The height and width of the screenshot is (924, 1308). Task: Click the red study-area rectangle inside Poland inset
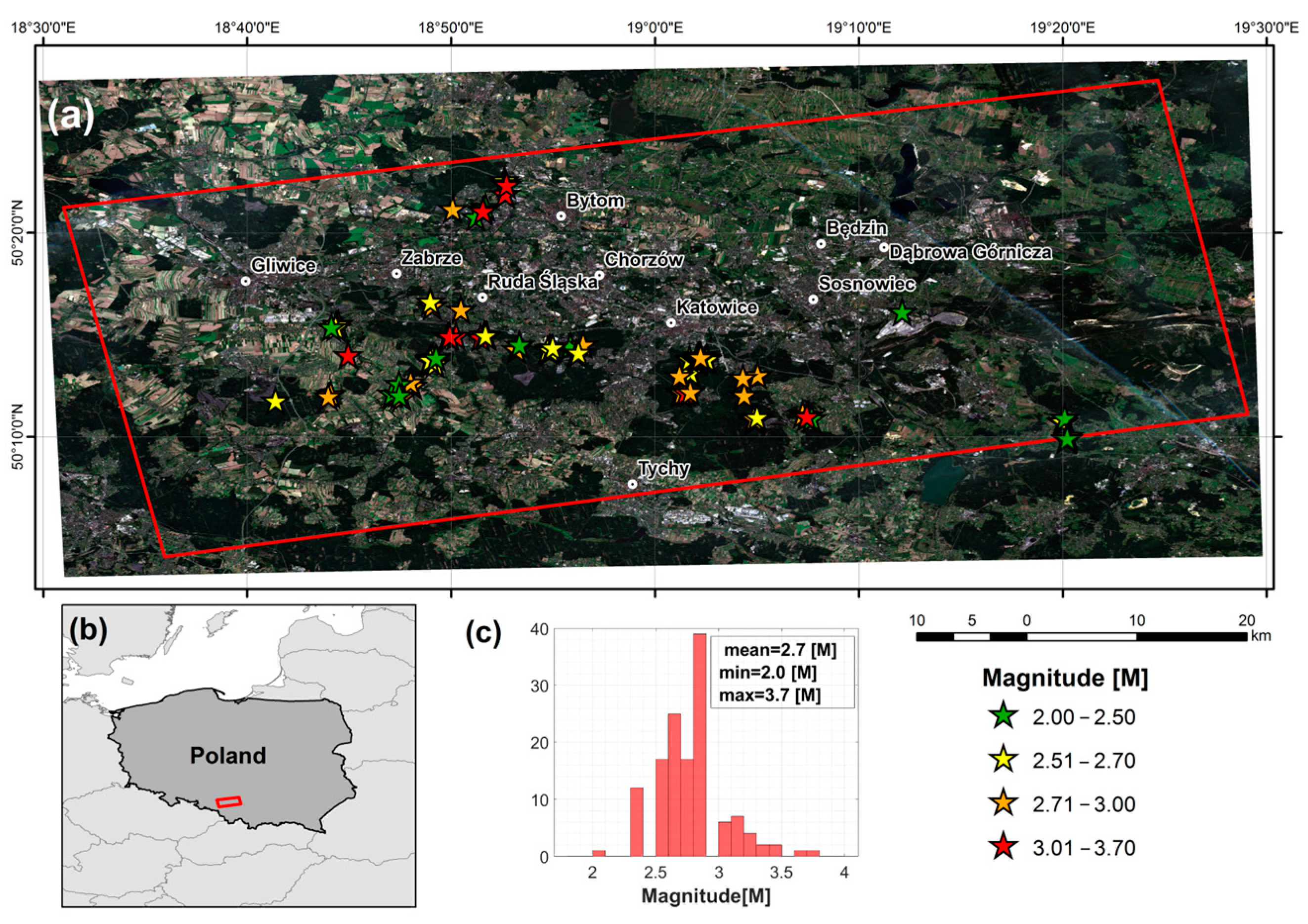pyautogui.click(x=229, y=801)
